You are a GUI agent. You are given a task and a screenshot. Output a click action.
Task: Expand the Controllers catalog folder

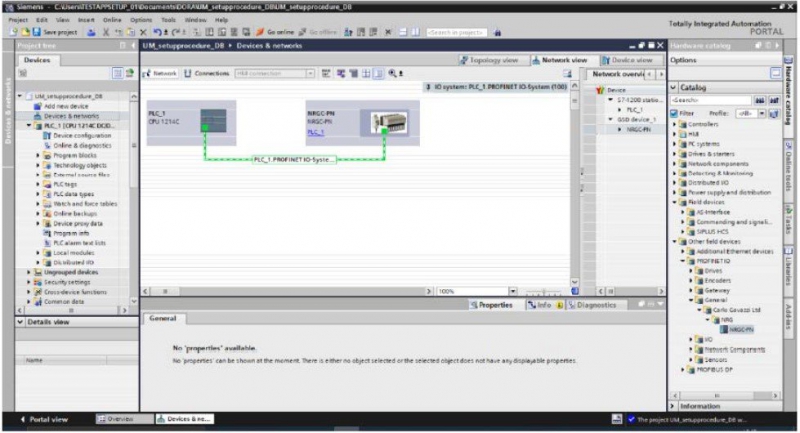tap(674, 124)
